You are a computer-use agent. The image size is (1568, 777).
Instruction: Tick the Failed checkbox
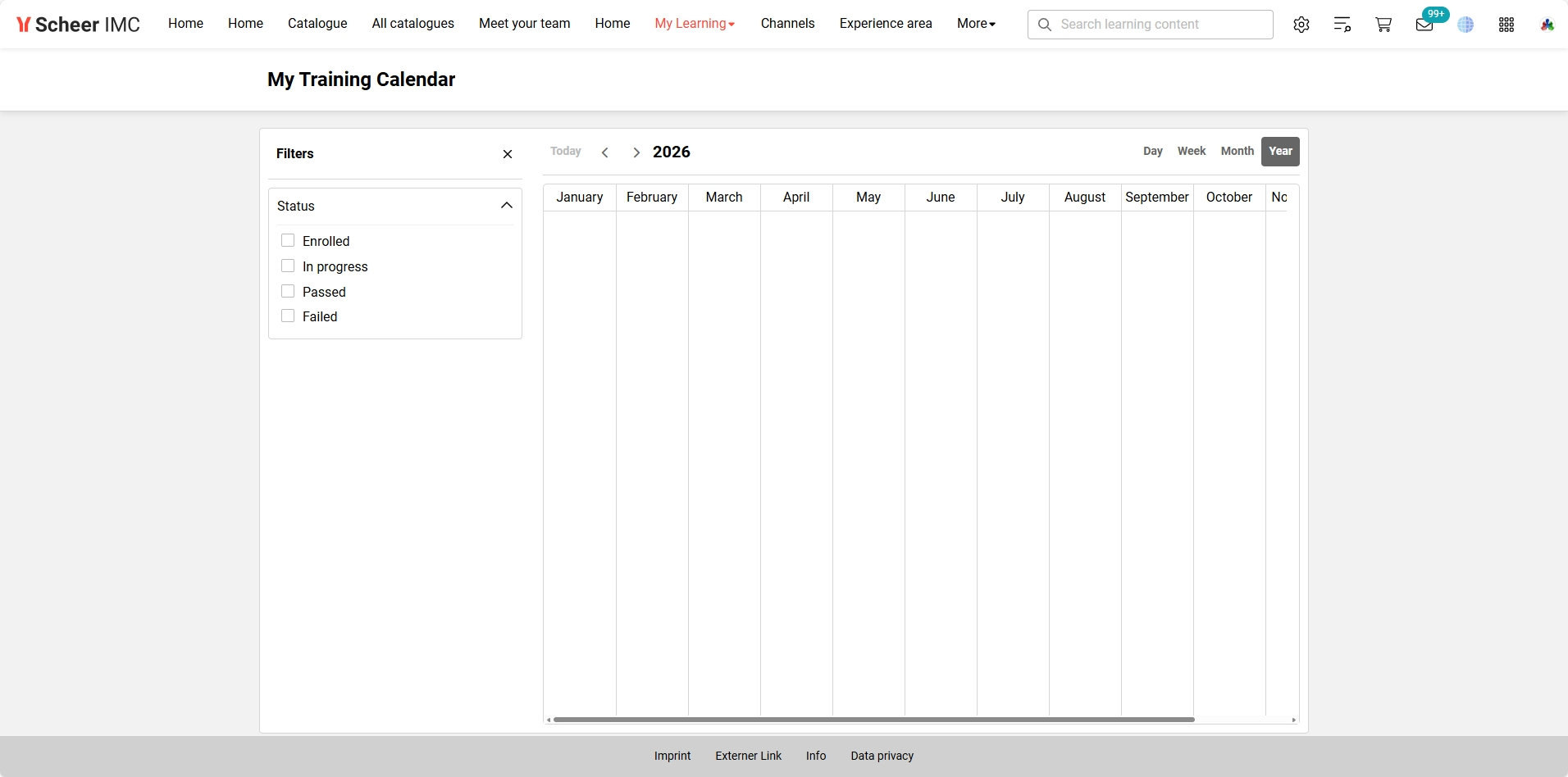click(x=288, y=316)
